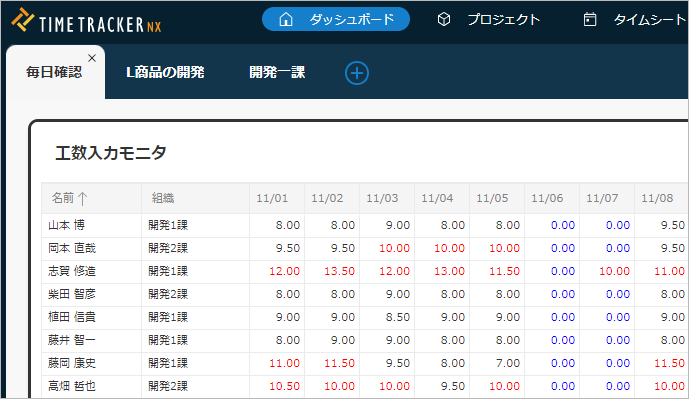Add a new dashboard tab with plus icon
Image resolution: width=689 pixels, height=399 pixels.
coord(357,73)
